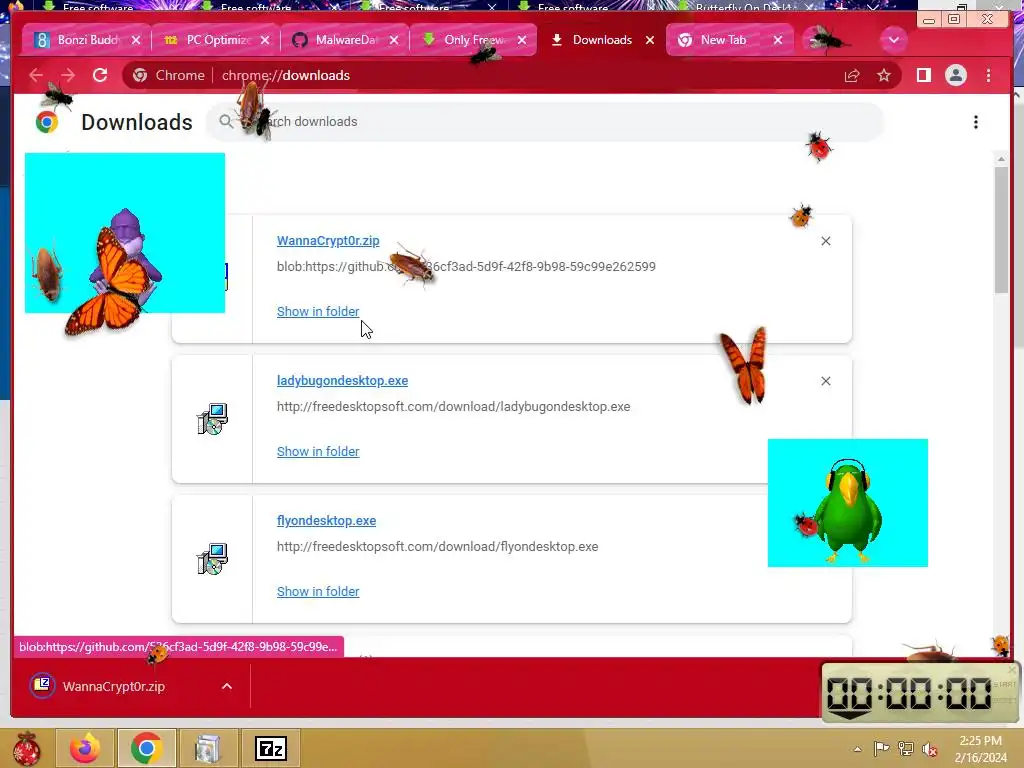1024x768 pixels.
Task: Click the muted volume tray icon
Action: point(930,749)
